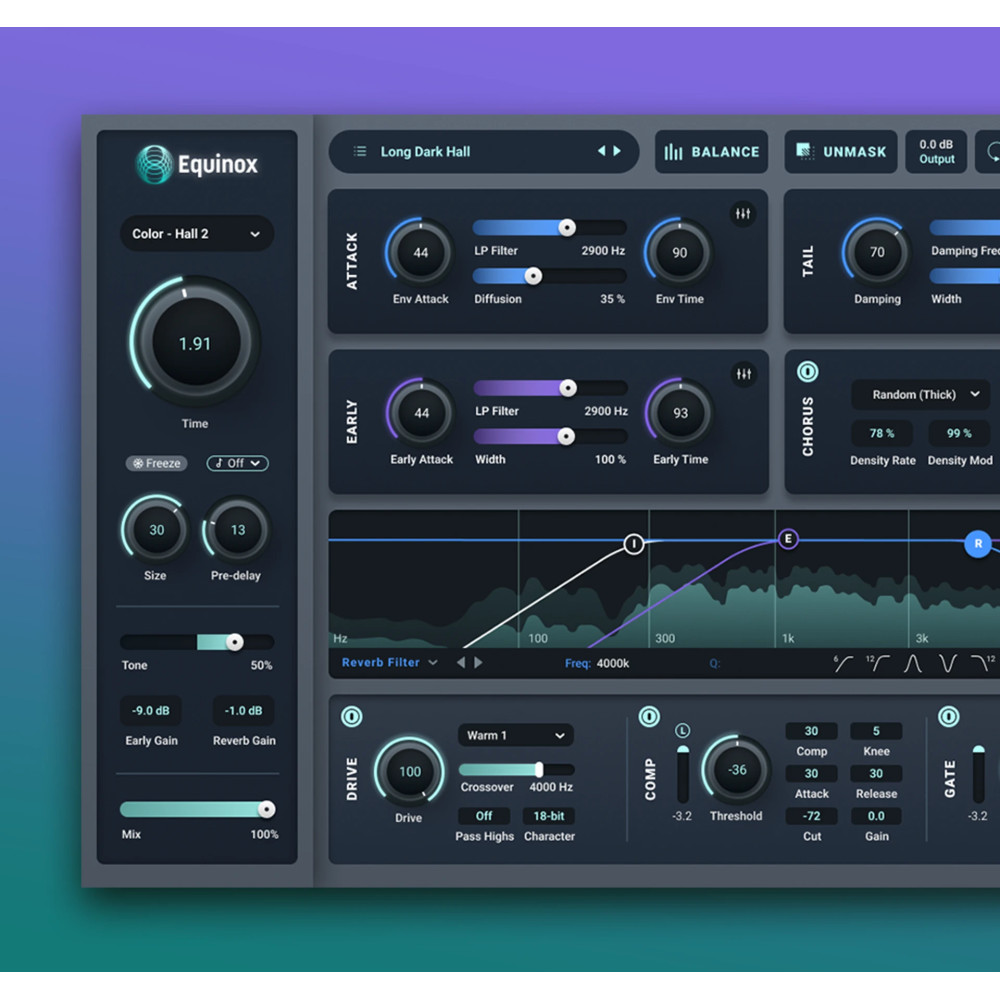1000x1000 pixels.
Task: Expand the Reverb Filter dropdown
Action: 390,663
